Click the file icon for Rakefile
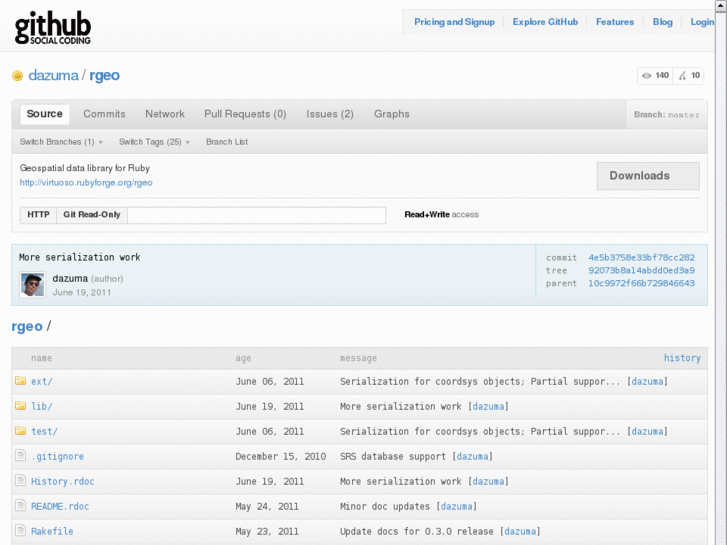Screen dimensions: 727x545 pos(20,531)
